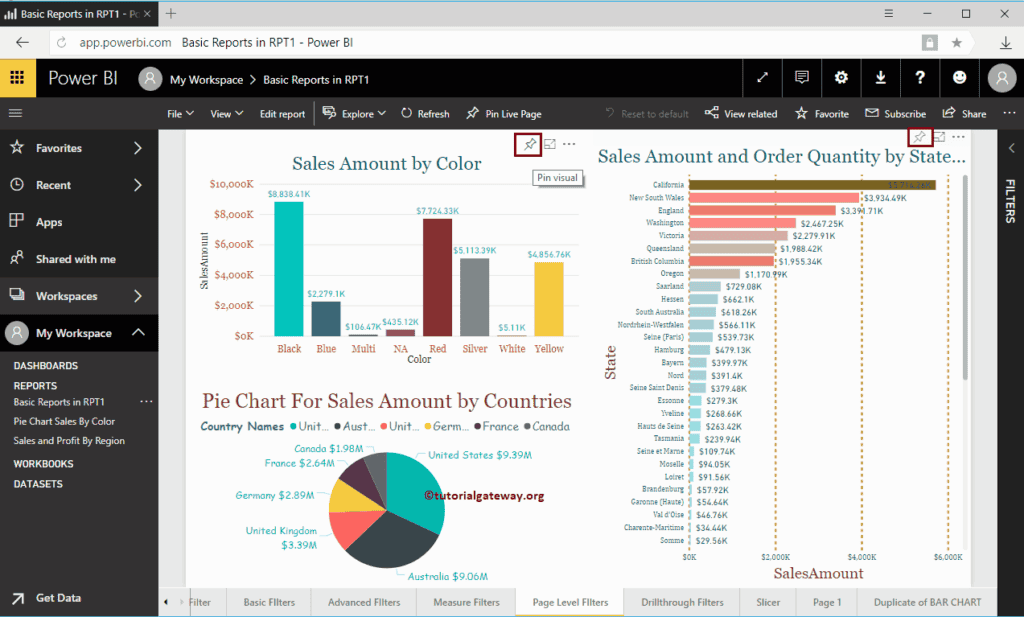
Task: Open Power BI settings gear
Action: tap(841, 77)
